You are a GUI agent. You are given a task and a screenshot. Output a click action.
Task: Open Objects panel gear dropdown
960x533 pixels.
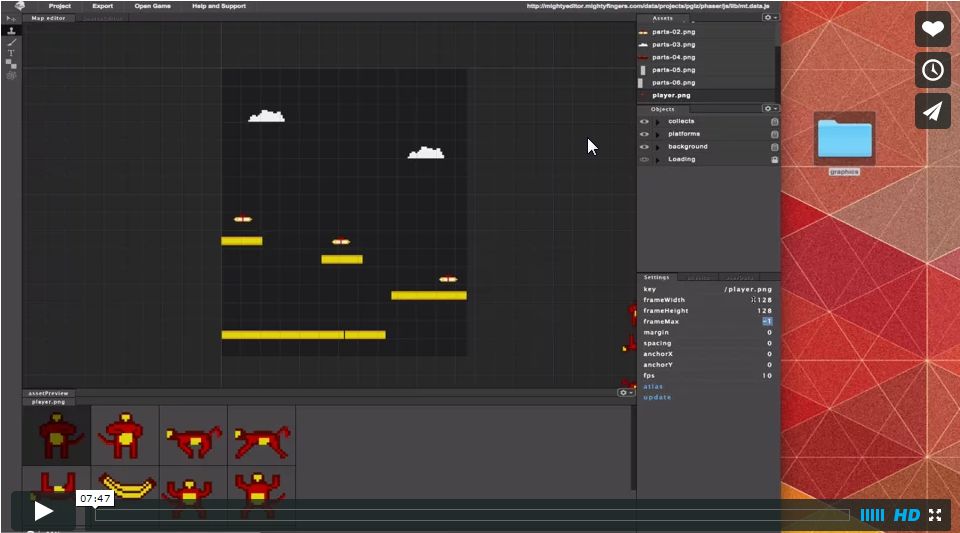pyautogui.click(x=770, y=108)
